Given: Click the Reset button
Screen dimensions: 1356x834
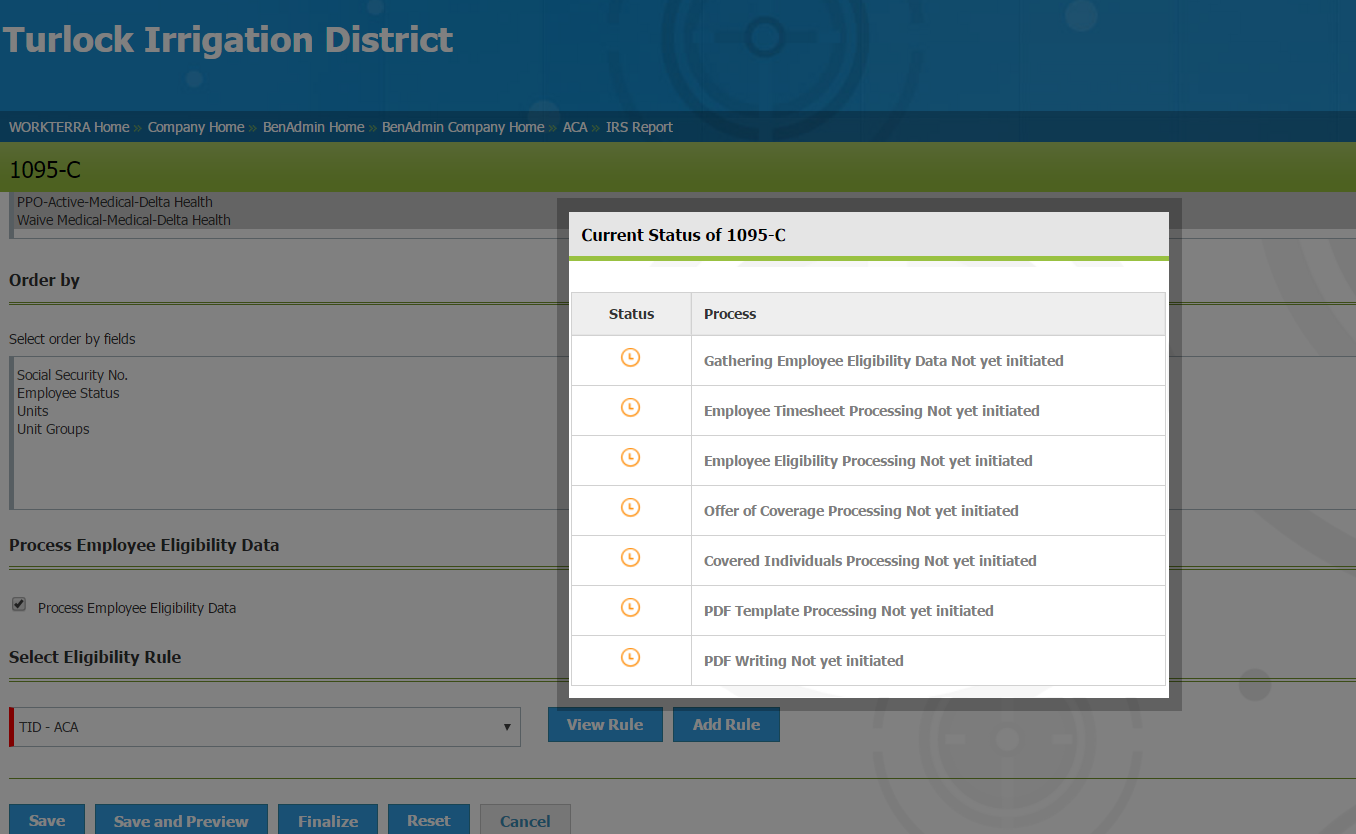Looking at the screenshot, I should (429, 820).
